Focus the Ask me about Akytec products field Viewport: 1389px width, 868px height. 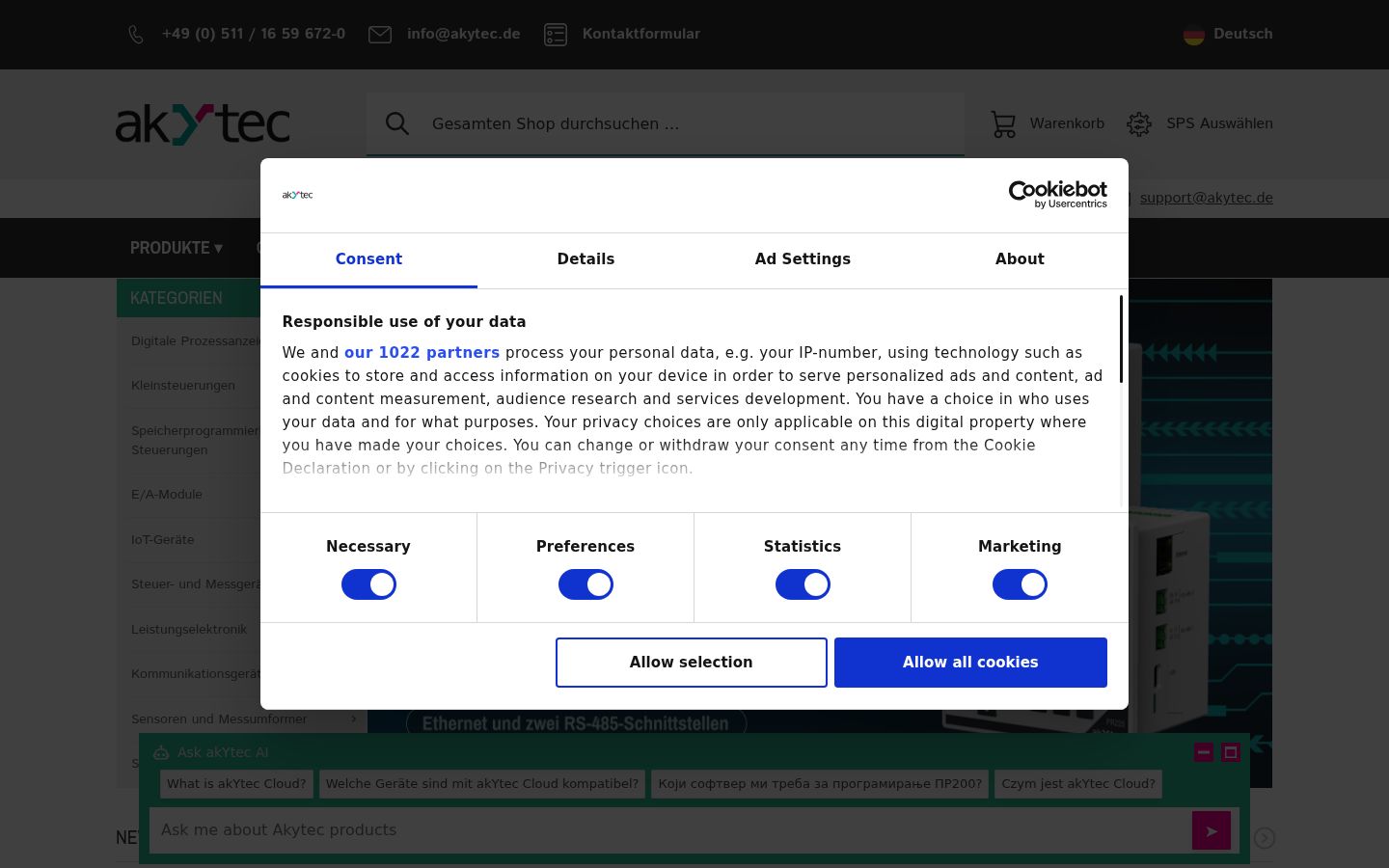[x=670, y=830]
